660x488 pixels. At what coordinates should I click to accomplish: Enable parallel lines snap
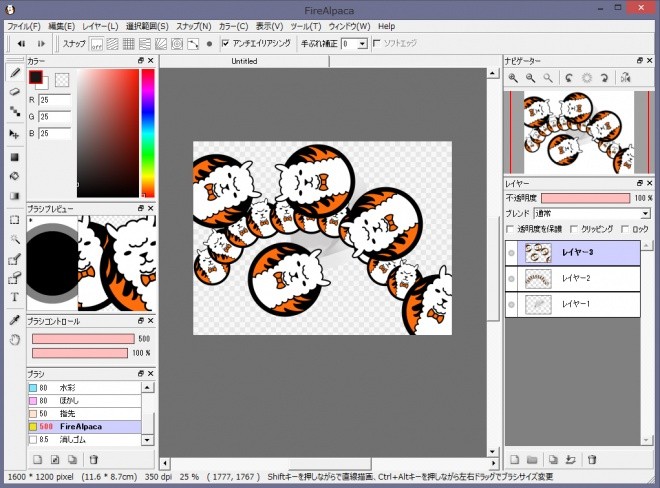tap(112, 44)
